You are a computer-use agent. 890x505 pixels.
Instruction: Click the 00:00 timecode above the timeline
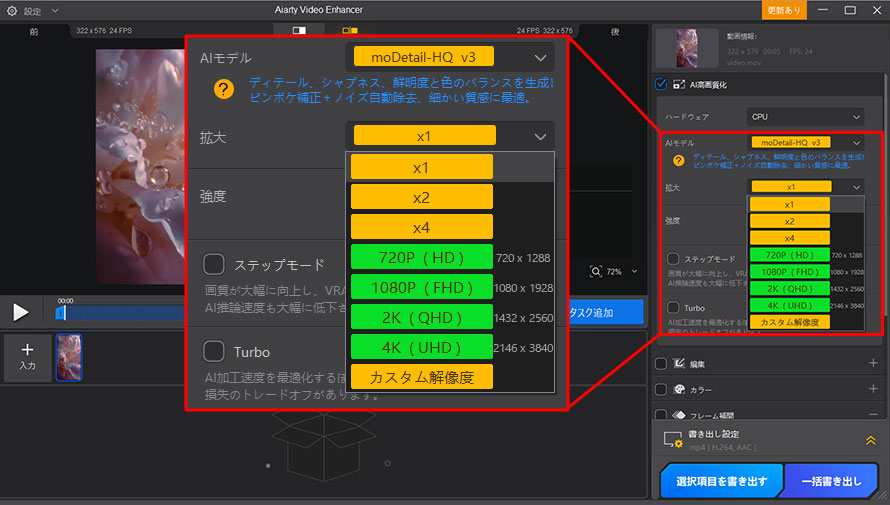click(65, 301)
